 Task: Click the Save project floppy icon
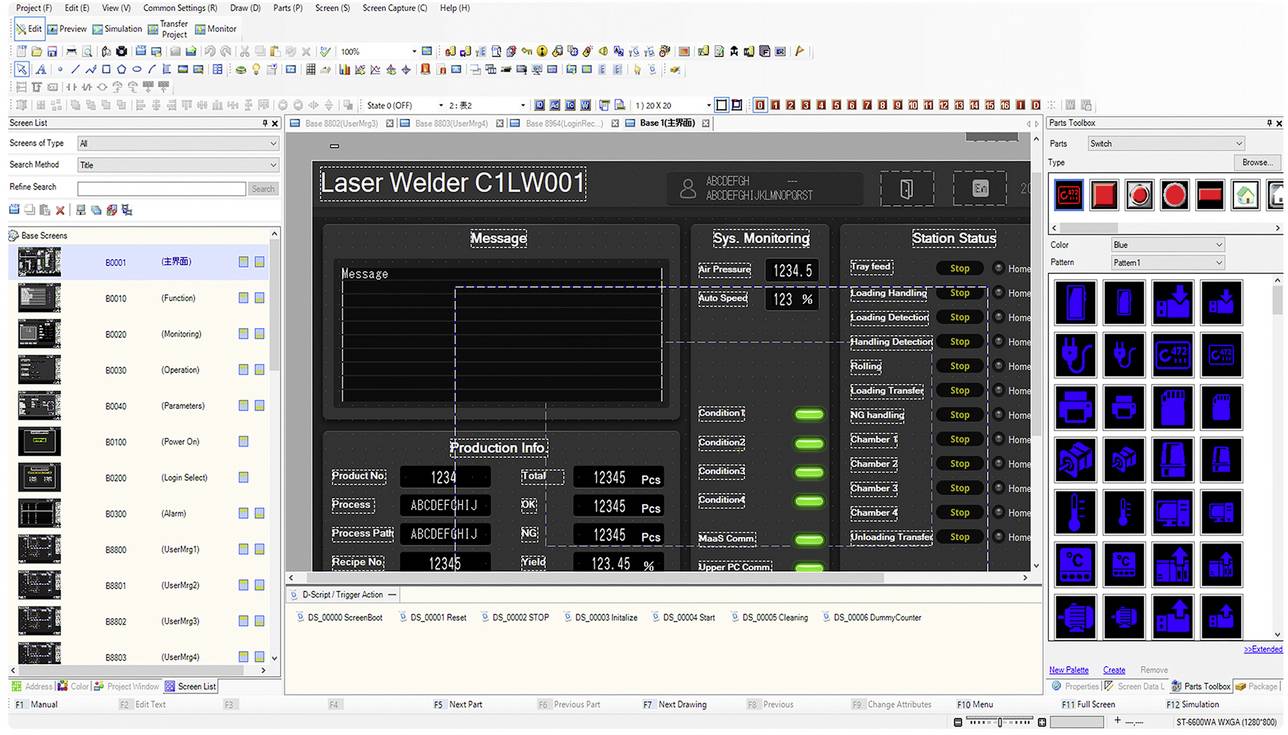click(x=51, y=51)
